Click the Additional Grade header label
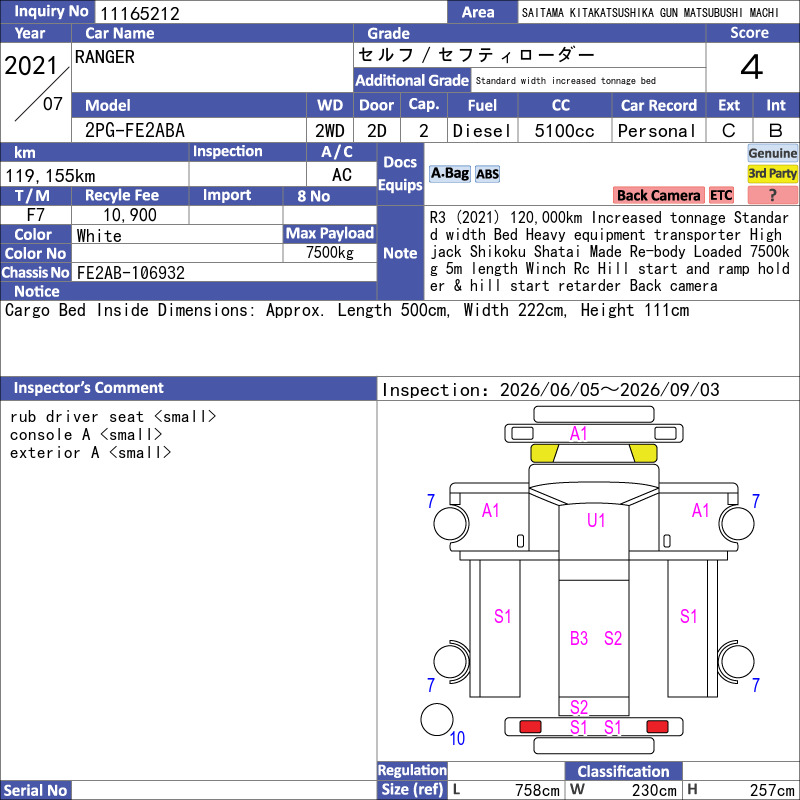This screenshot has width=800, height=800. pos(412,80)
